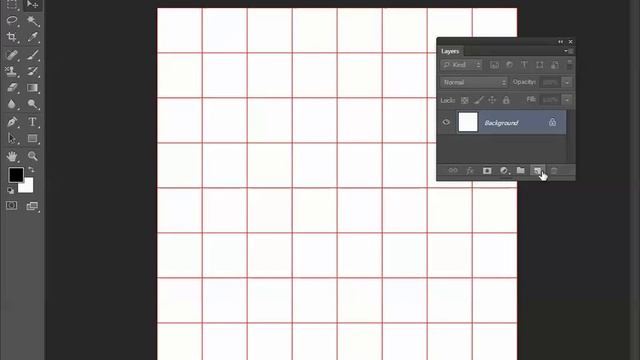This screenshot has height=360, width=640.
Task: Select the Hand tool
Action: (x=12, y=156)
